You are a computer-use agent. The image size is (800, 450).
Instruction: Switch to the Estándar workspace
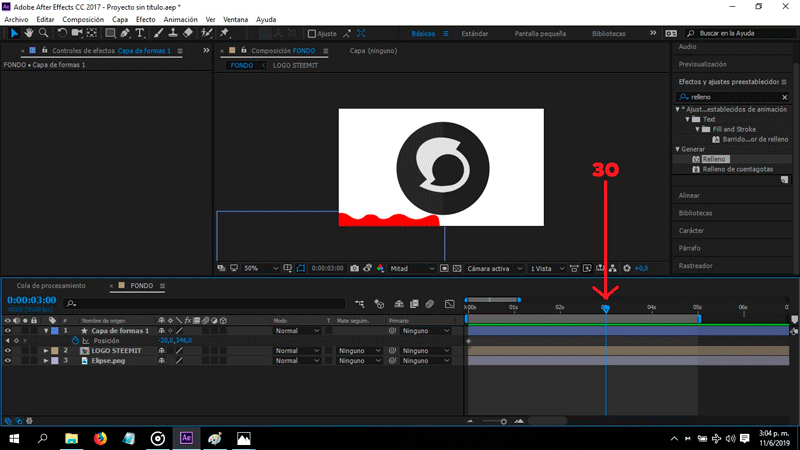[475, 33]
